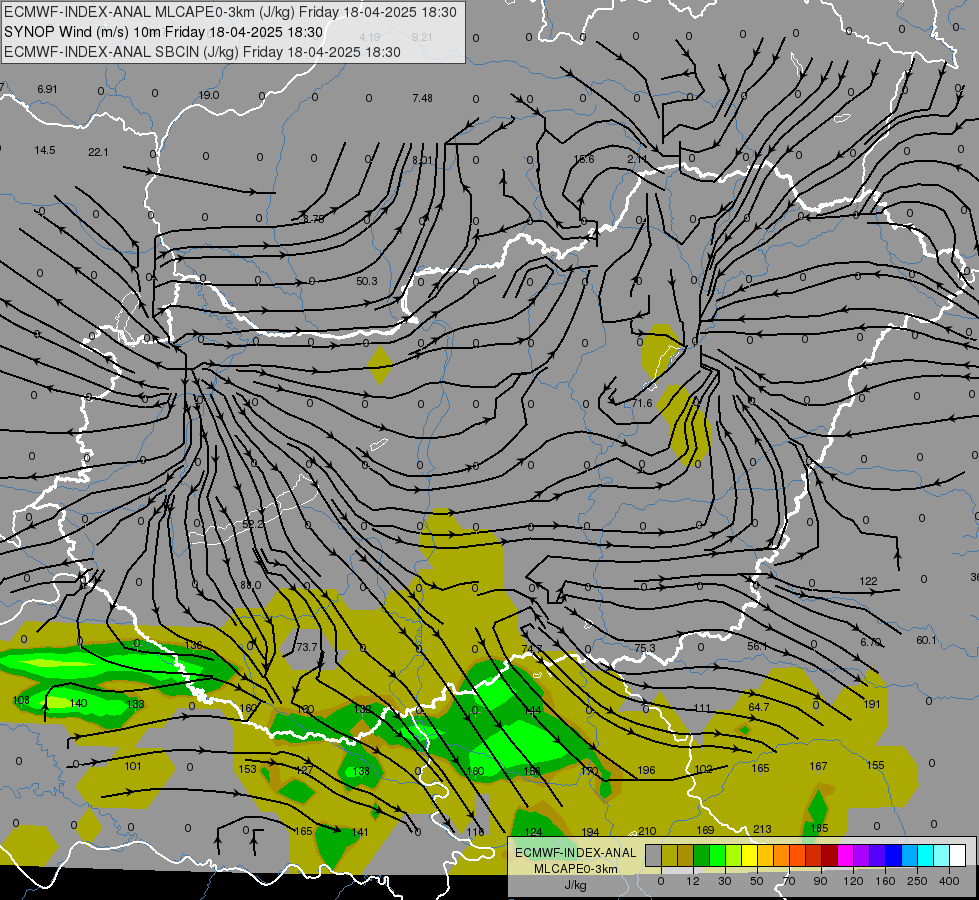This screenshot has width=979, height=900.
Task: Click the legend tick label '50'
Action: point(757,881)
